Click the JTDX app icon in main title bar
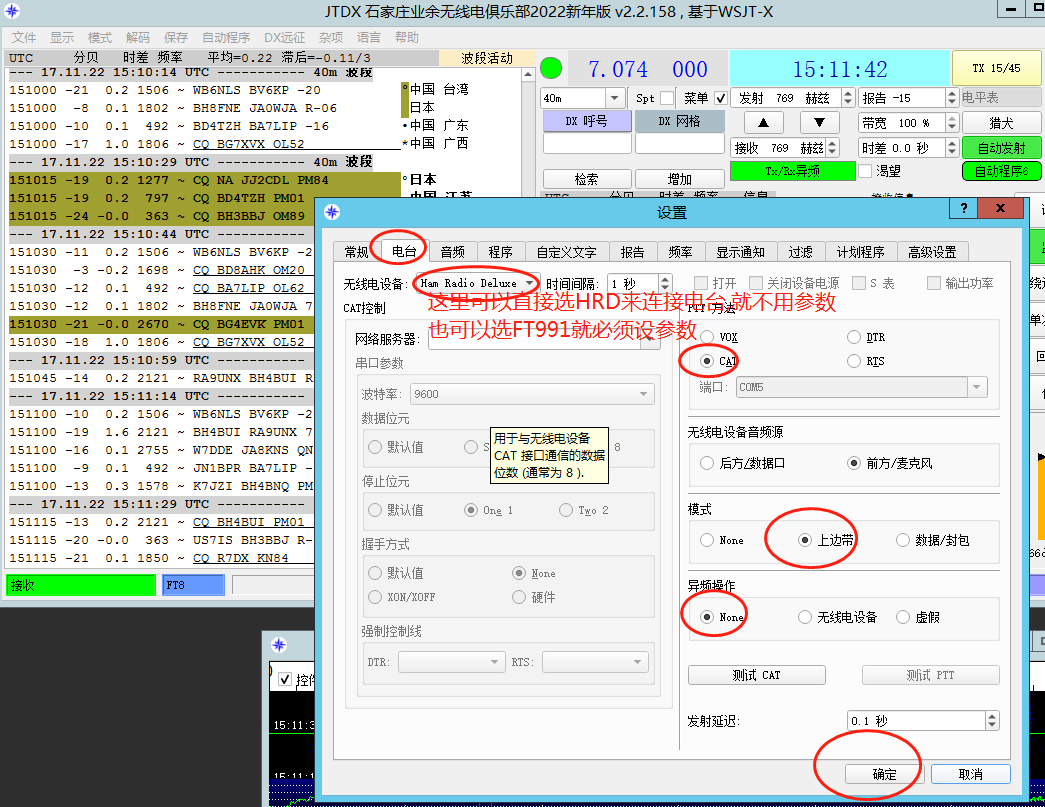Viewport: 1045px width, 807px height. pos(12,11)
